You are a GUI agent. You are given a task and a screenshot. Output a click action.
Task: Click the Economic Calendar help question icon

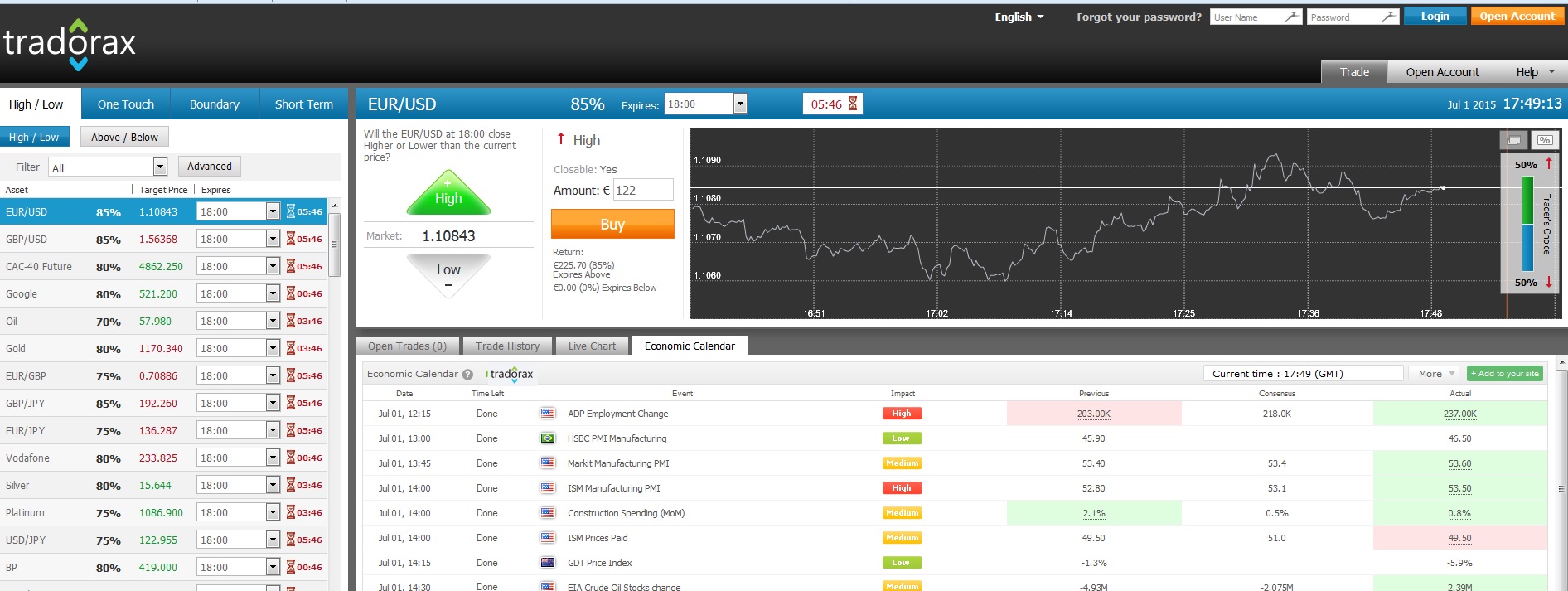pos(467,375)
